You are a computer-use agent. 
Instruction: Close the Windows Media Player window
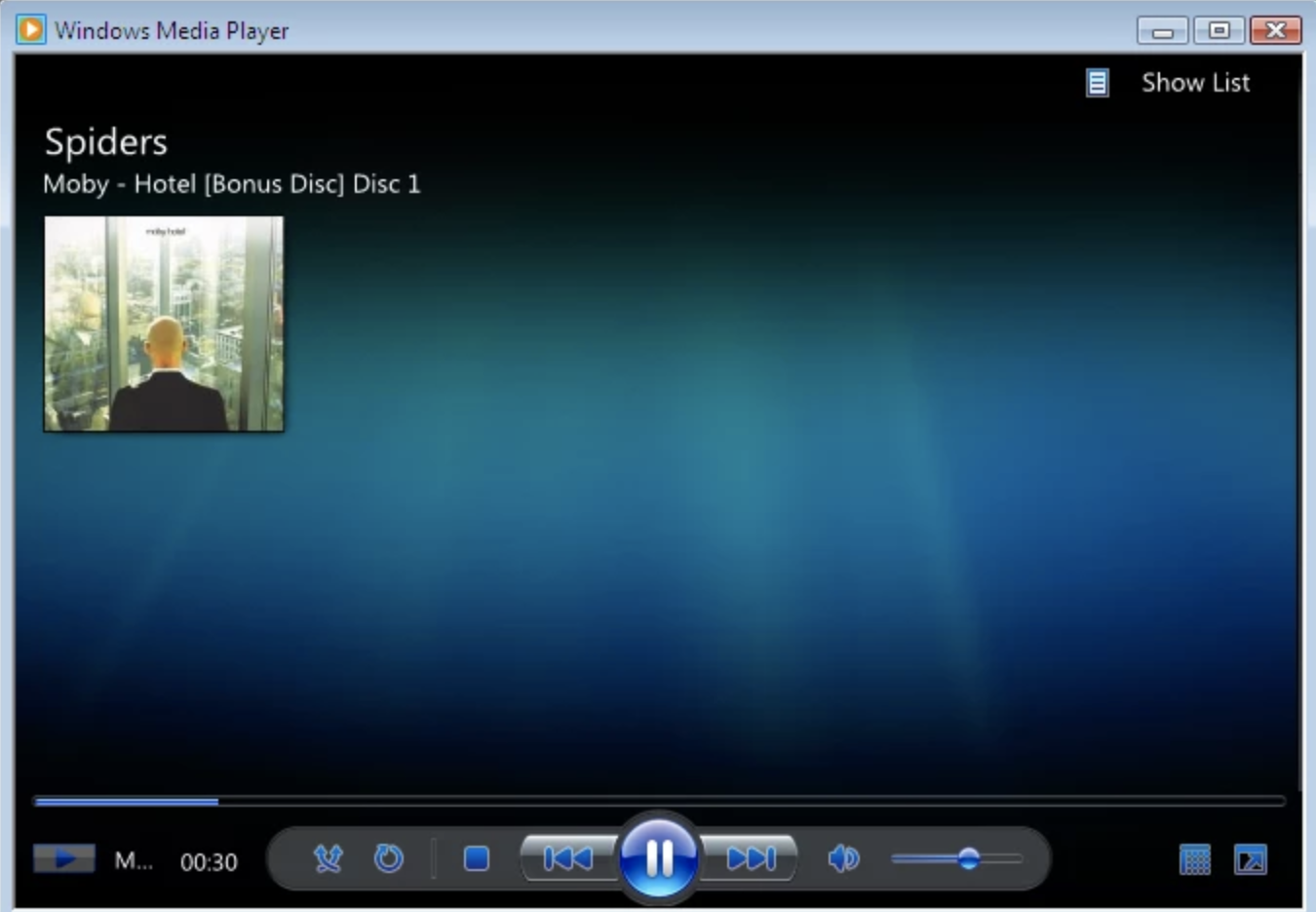pos(1275,30)
